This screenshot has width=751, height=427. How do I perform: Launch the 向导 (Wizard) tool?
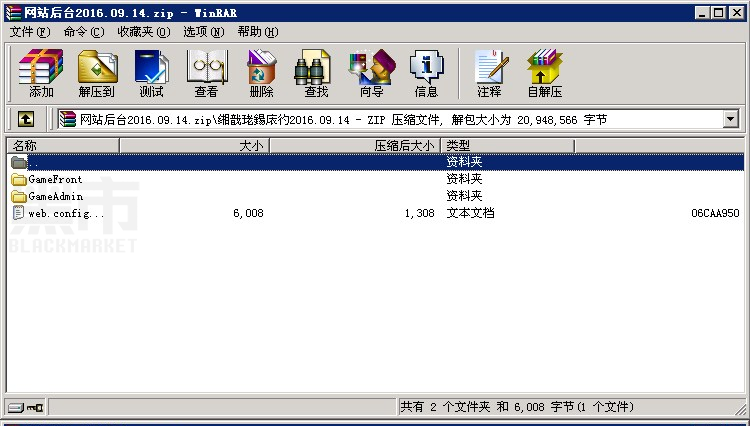point(372,73)
